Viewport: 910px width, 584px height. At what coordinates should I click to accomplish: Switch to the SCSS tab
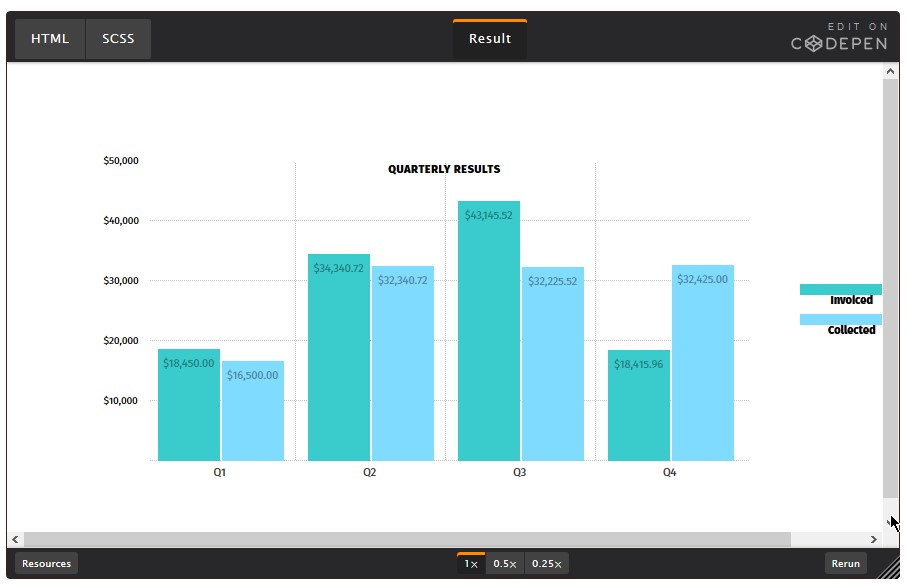(x=118, y=39)
